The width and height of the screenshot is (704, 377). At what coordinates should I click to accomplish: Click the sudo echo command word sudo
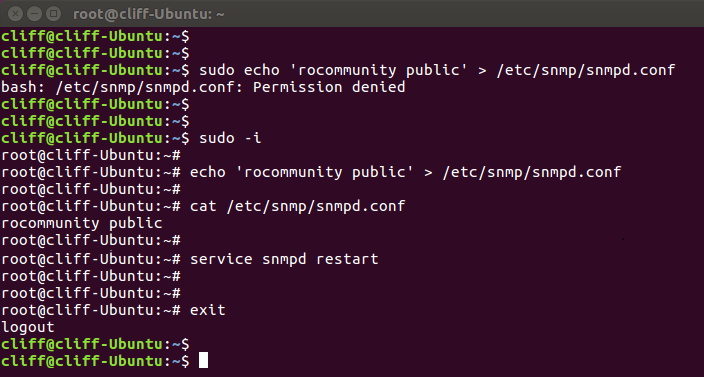pyautogui.click(x=216, y=70)
